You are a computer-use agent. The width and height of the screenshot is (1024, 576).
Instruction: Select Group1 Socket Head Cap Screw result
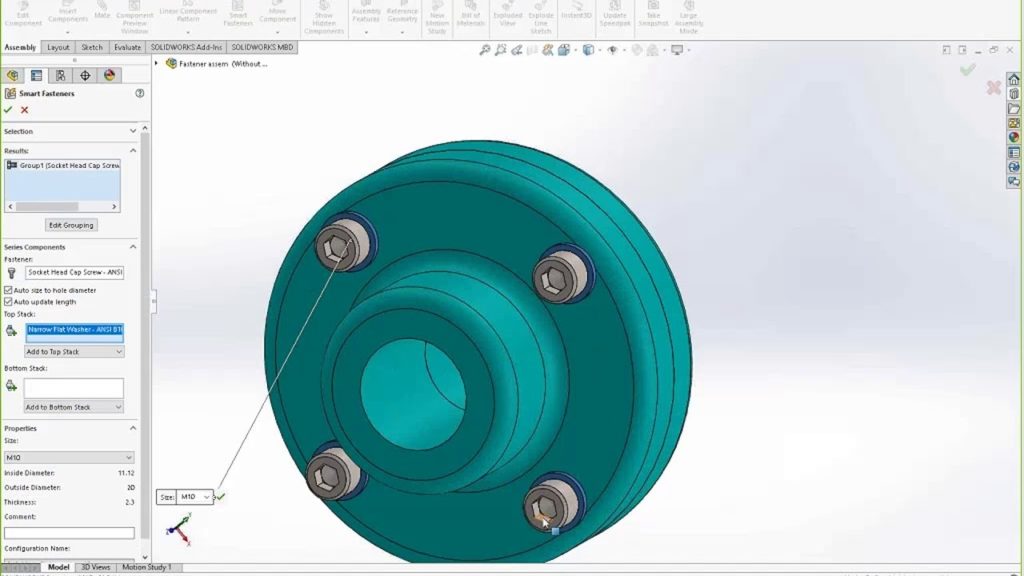click(63, 166)
